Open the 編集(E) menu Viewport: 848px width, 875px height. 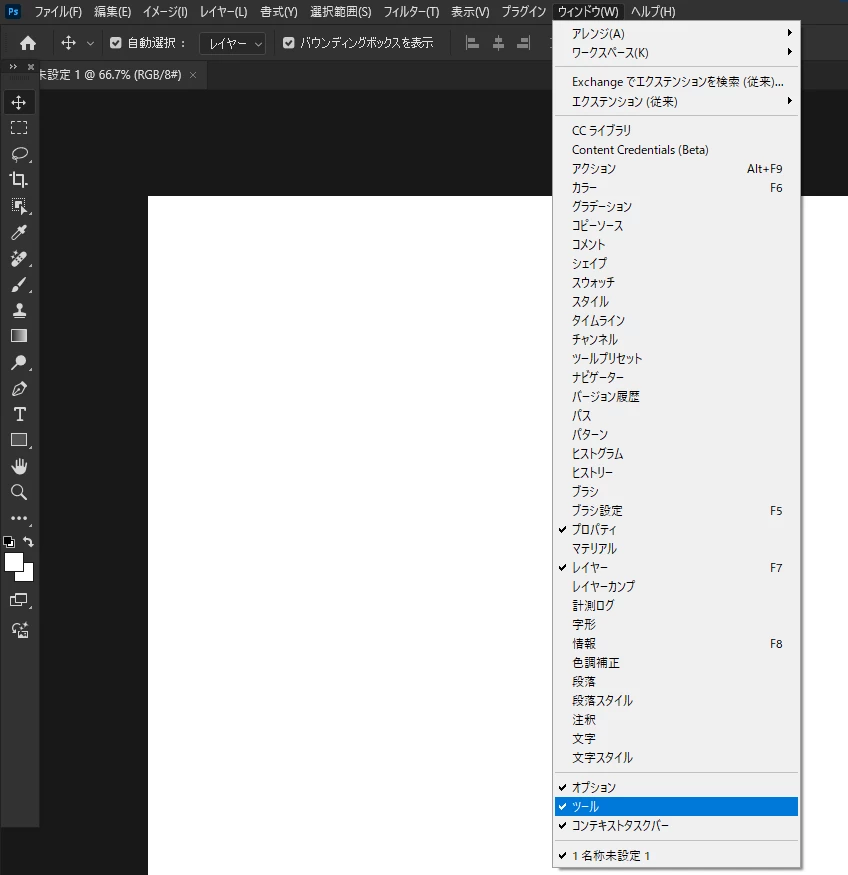112,11
